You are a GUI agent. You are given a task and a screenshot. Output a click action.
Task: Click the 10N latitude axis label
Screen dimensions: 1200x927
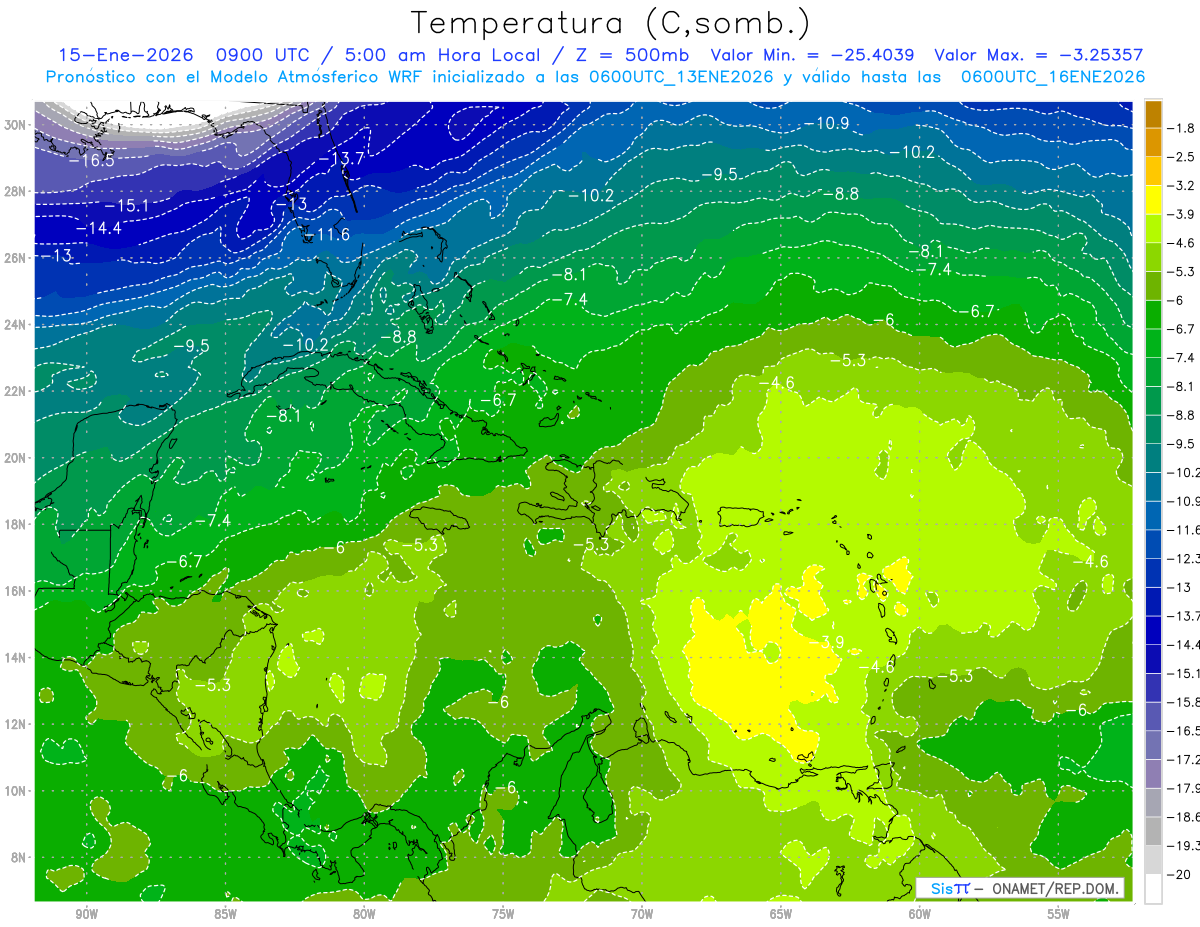click(x=16, y=790)
